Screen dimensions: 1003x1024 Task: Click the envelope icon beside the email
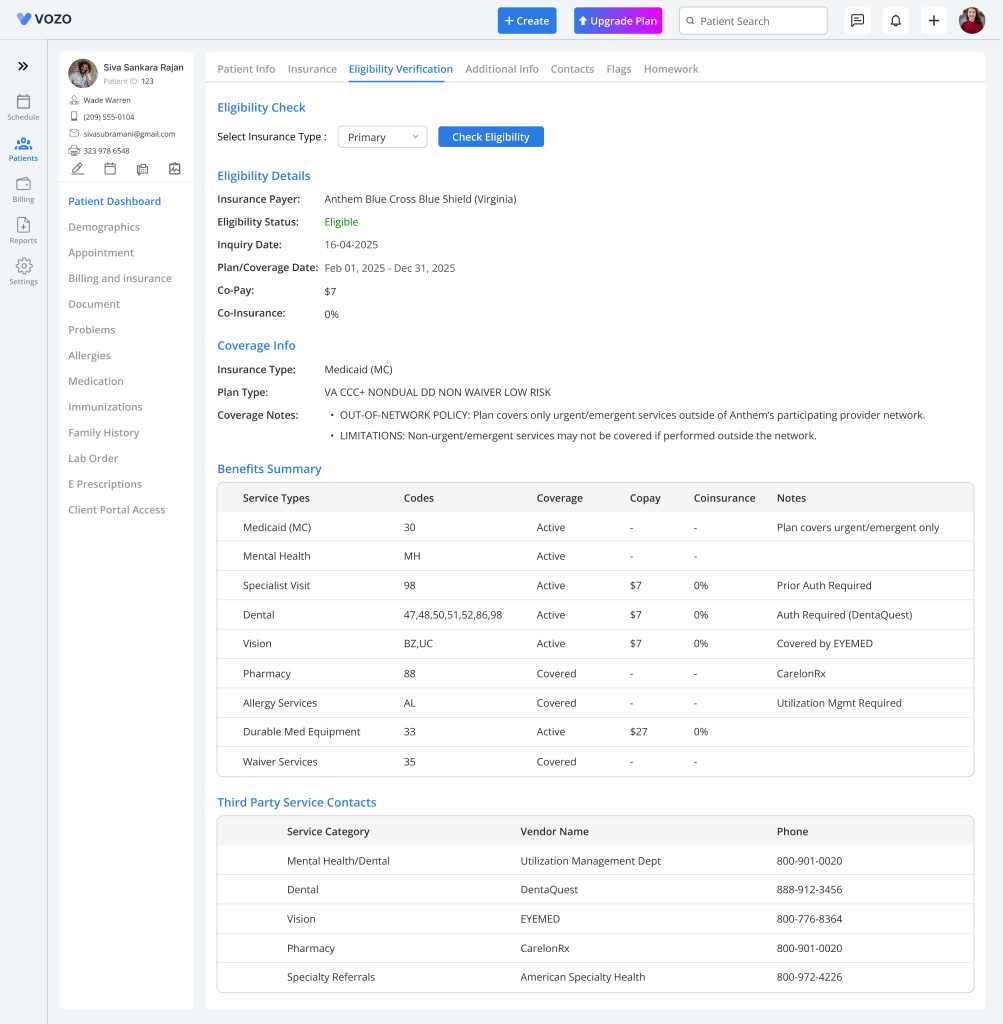coord(74,133)
